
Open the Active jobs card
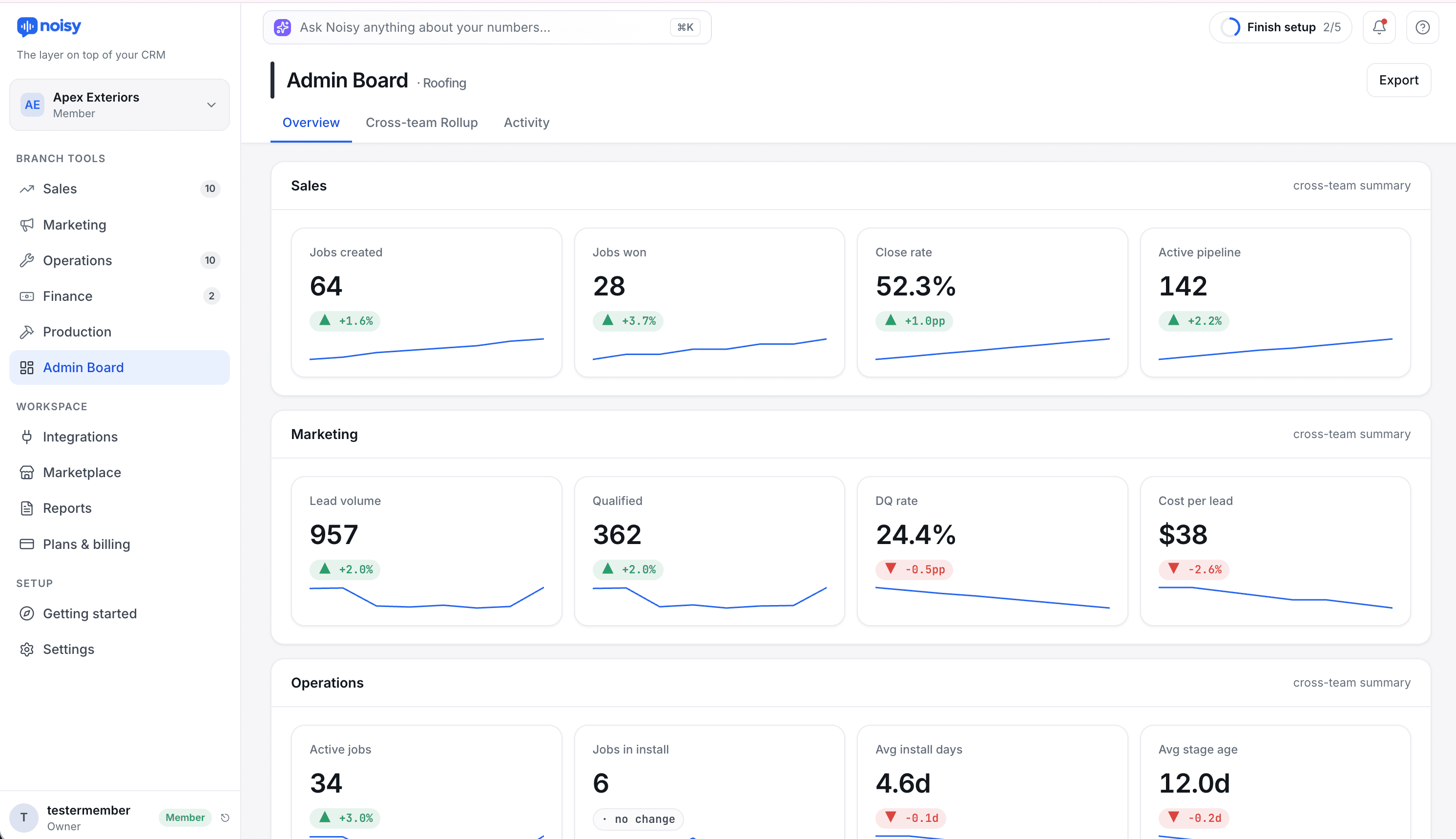426,782
